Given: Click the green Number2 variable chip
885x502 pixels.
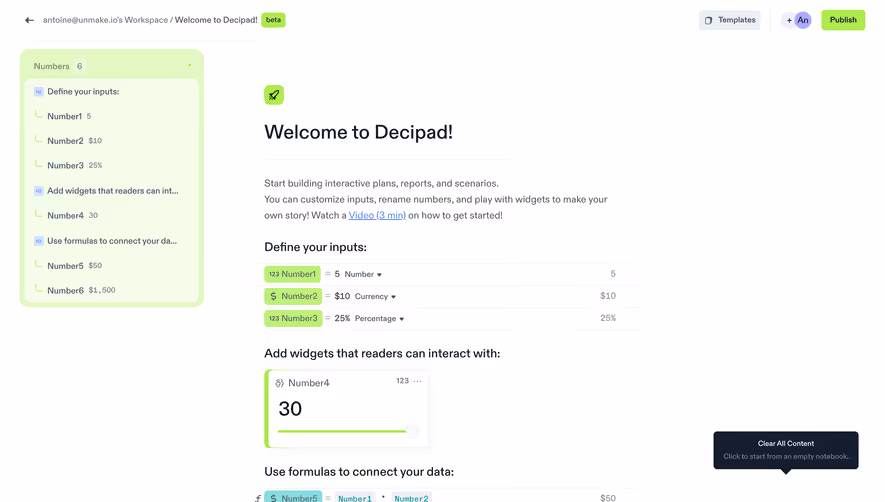Looking at the screenshot, I should 293,296.
